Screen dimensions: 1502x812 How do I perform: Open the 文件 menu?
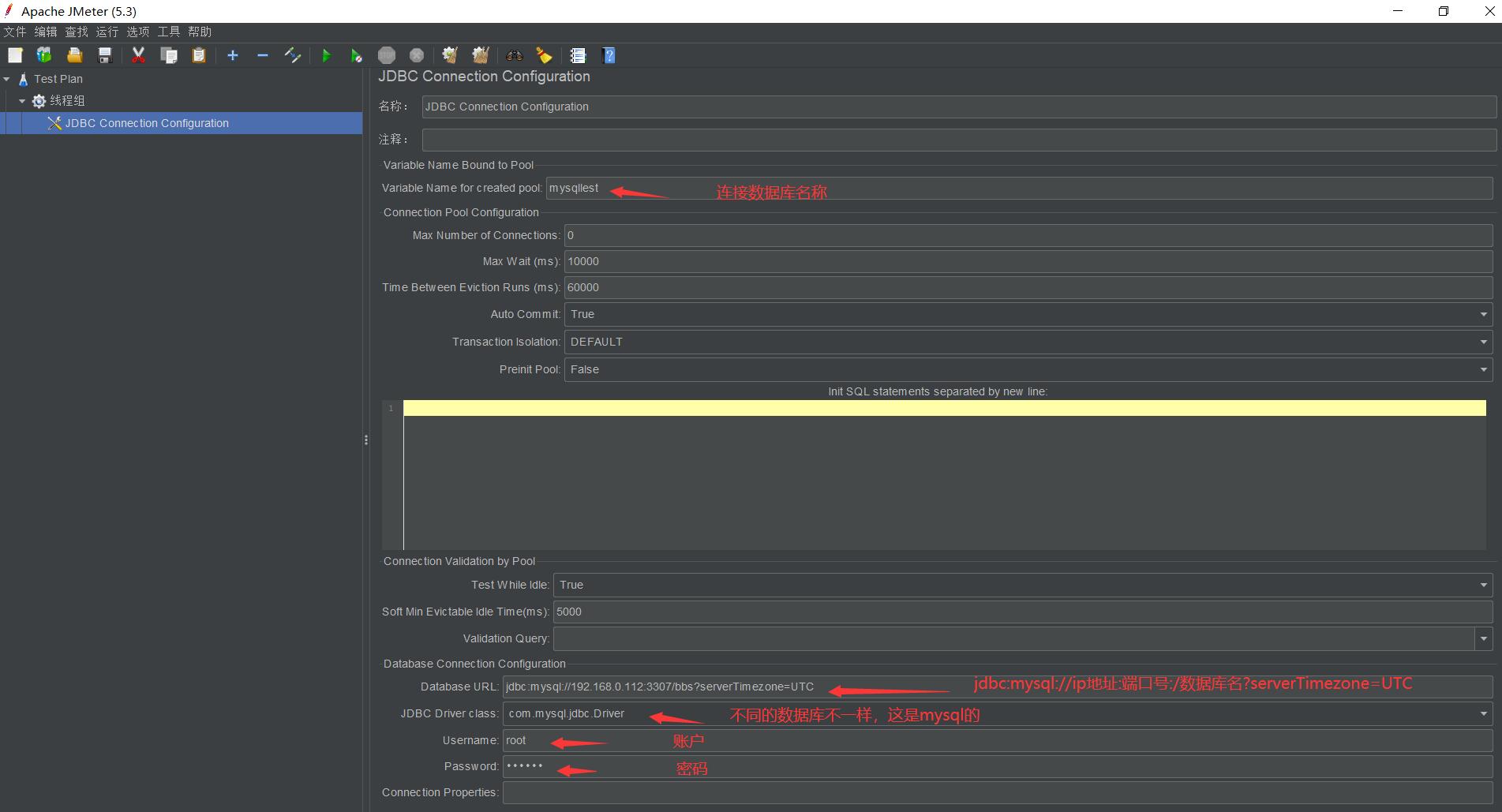point(15,32)
